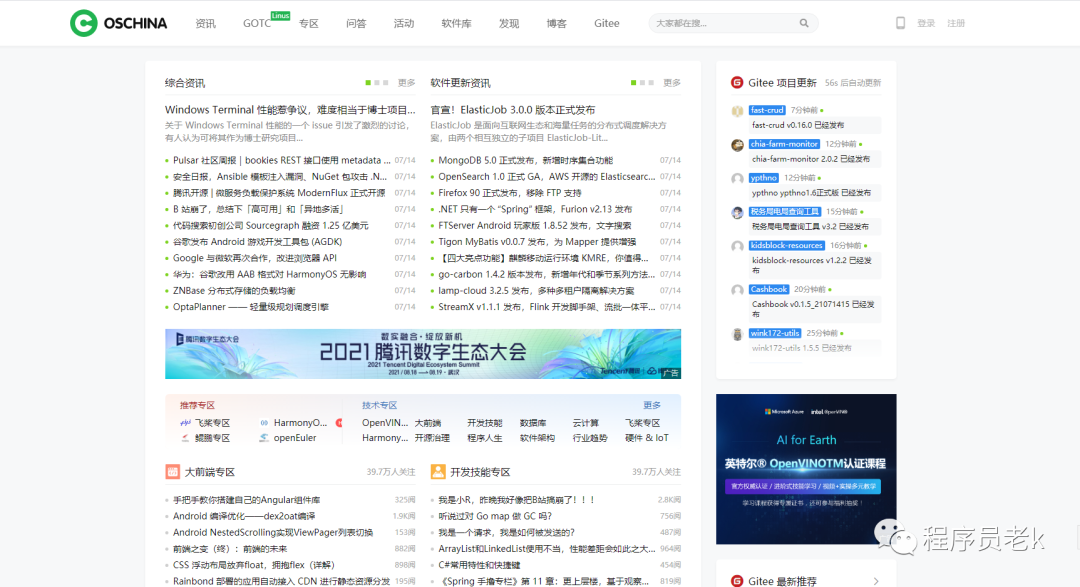Click the chia-farm-monitor project tag
Image resolution: width=1080 pixels, height=587 pixels.
[785, 144]
